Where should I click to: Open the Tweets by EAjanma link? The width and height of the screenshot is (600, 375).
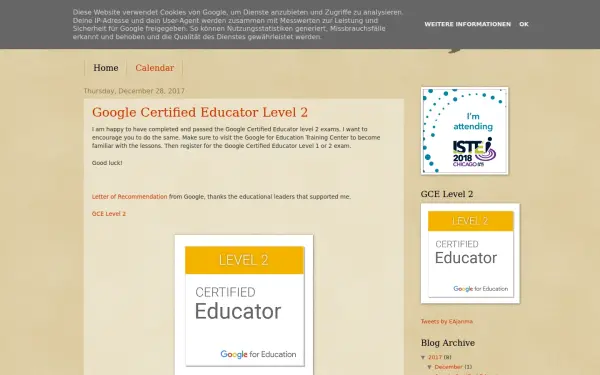coord(447,321)
